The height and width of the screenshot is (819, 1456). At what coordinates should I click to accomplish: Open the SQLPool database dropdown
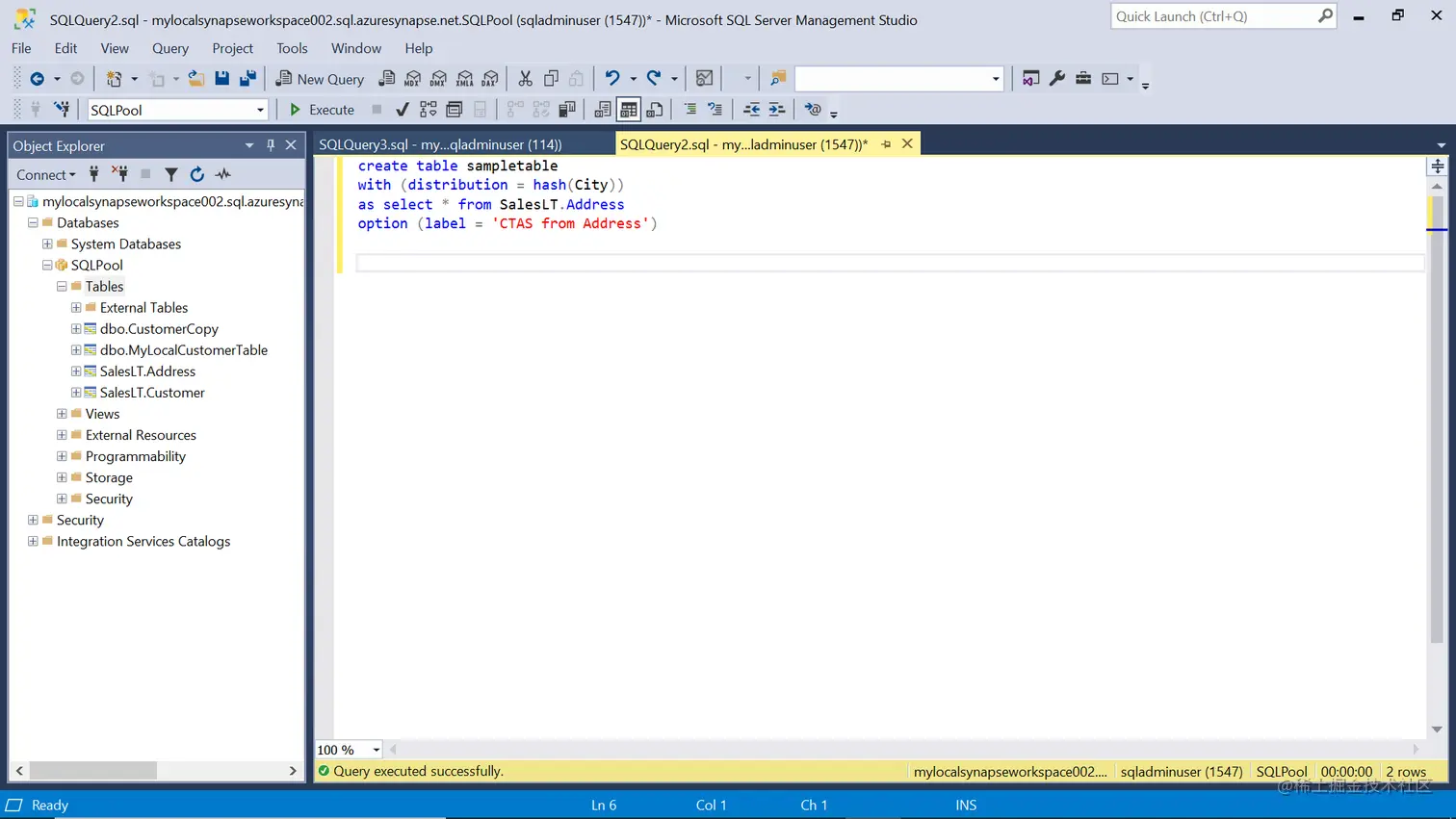[260, 110]
